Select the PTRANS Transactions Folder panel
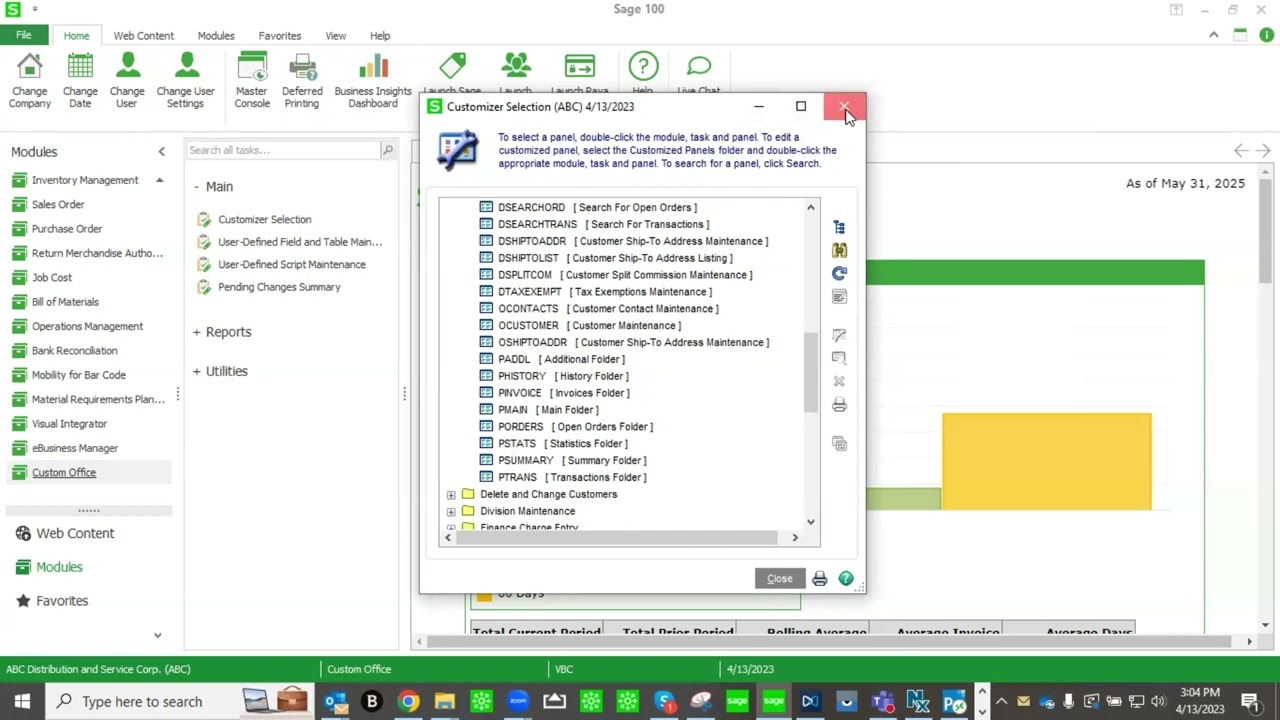Screen dimensions: 1280x720 tap(572, 477)
